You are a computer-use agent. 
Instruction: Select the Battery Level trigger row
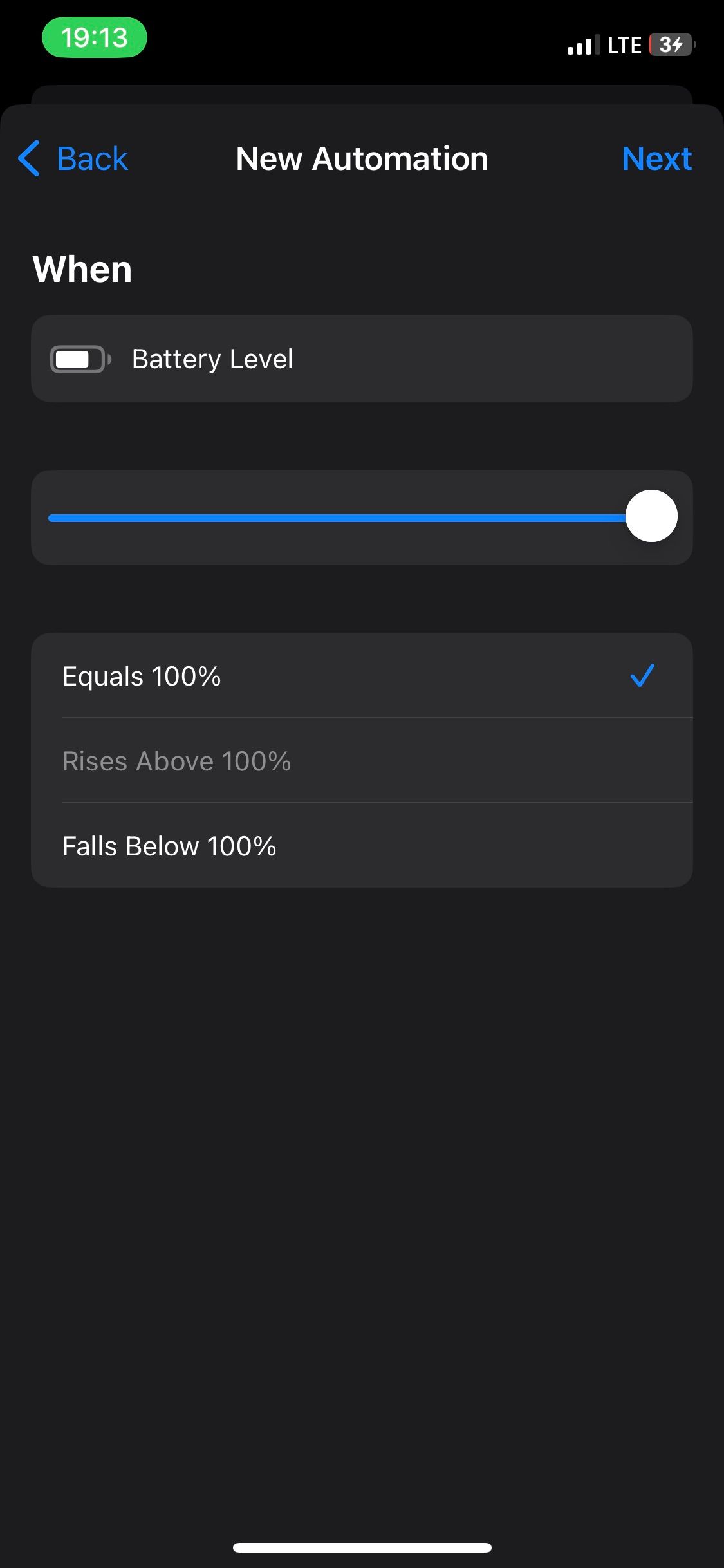click(362, 359)
